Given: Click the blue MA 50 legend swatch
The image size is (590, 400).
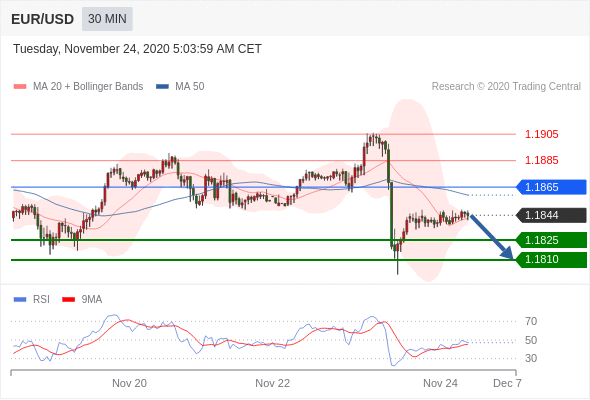Looking at the screenshot, I should click(162, 87).
